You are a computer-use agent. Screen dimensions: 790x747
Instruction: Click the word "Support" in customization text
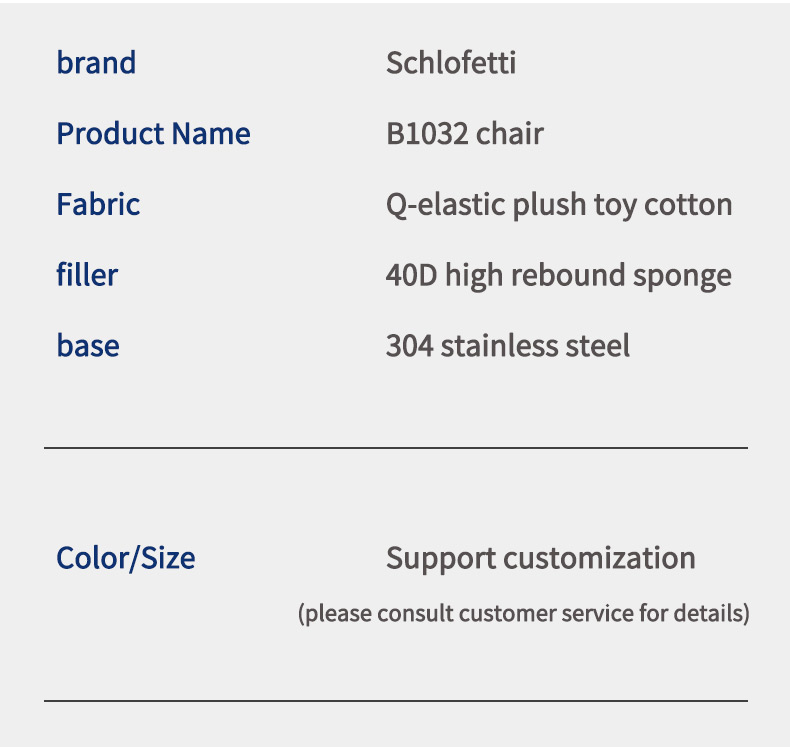tap(440, 558)
